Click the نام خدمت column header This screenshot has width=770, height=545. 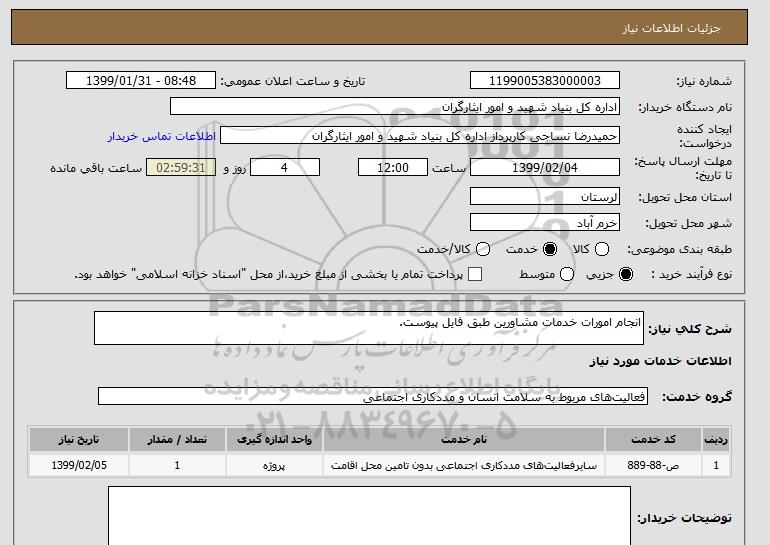[464, 439]
